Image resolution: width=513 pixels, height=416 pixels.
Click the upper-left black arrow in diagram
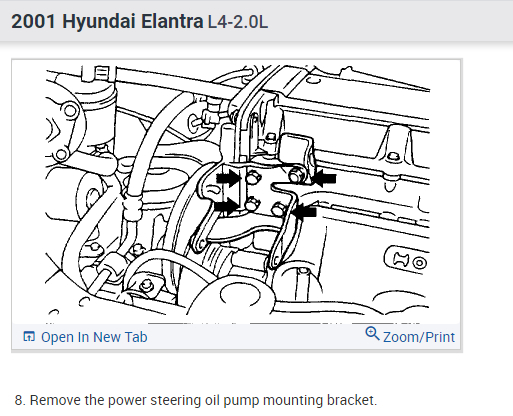(228, 178)
